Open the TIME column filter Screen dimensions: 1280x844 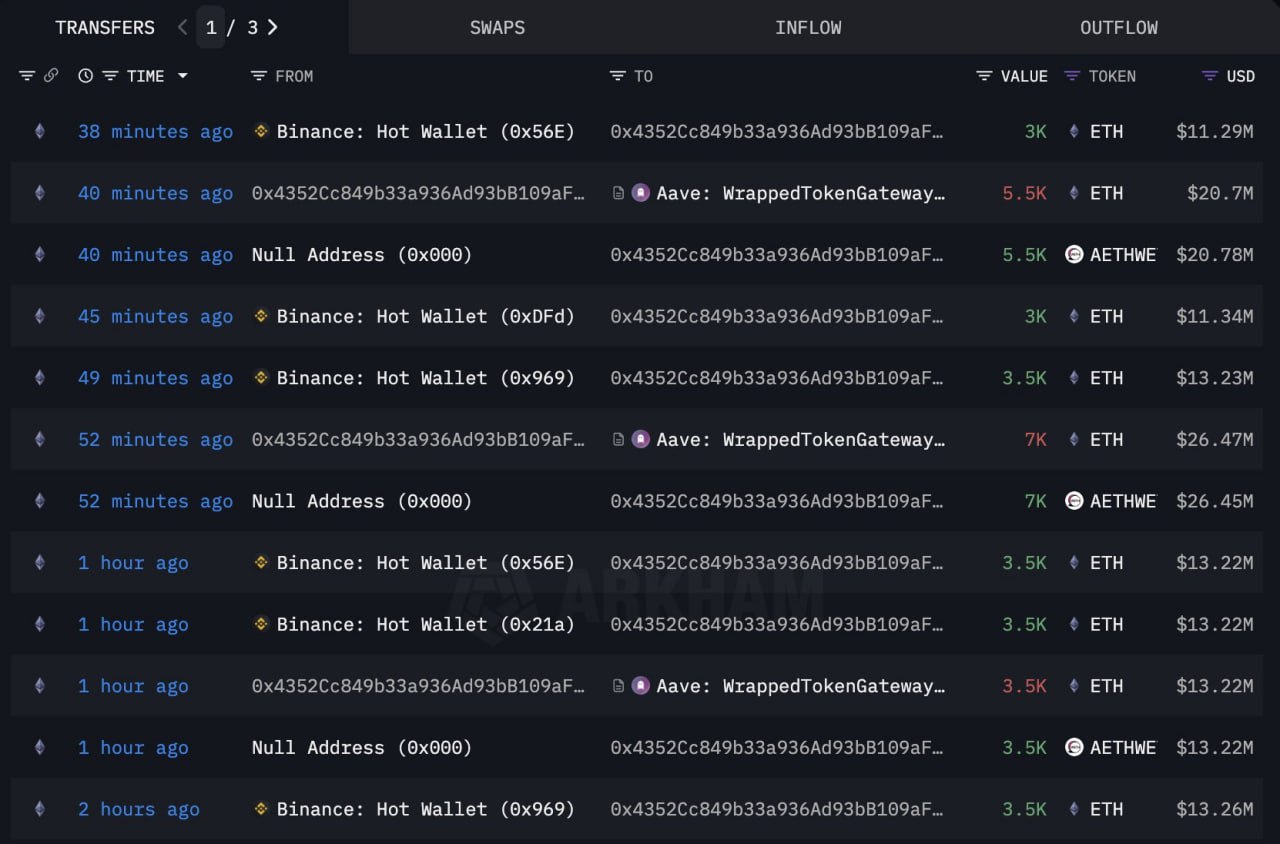pyautogui.click(x=110, y=76)
